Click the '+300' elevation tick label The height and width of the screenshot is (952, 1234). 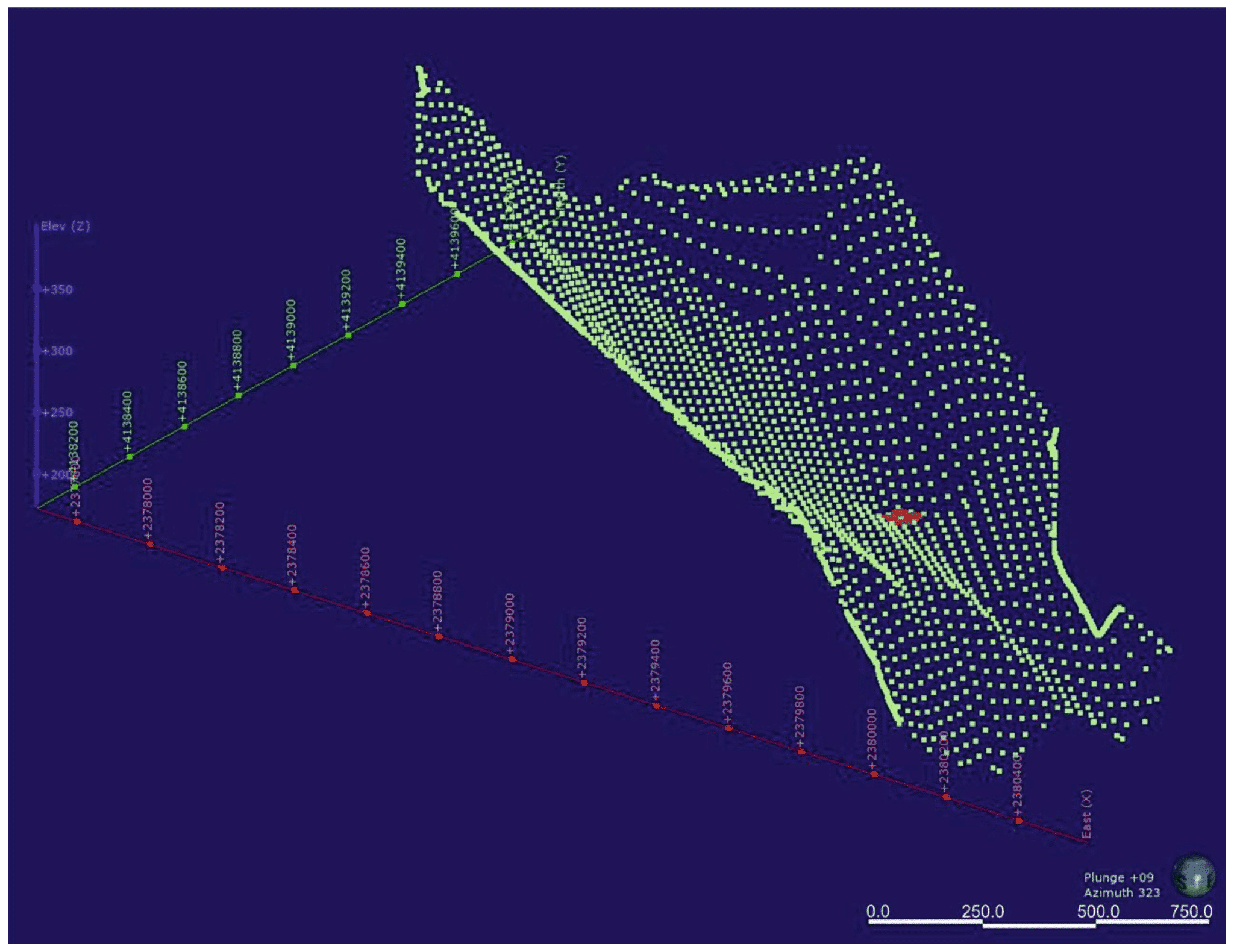click(57, 351)
